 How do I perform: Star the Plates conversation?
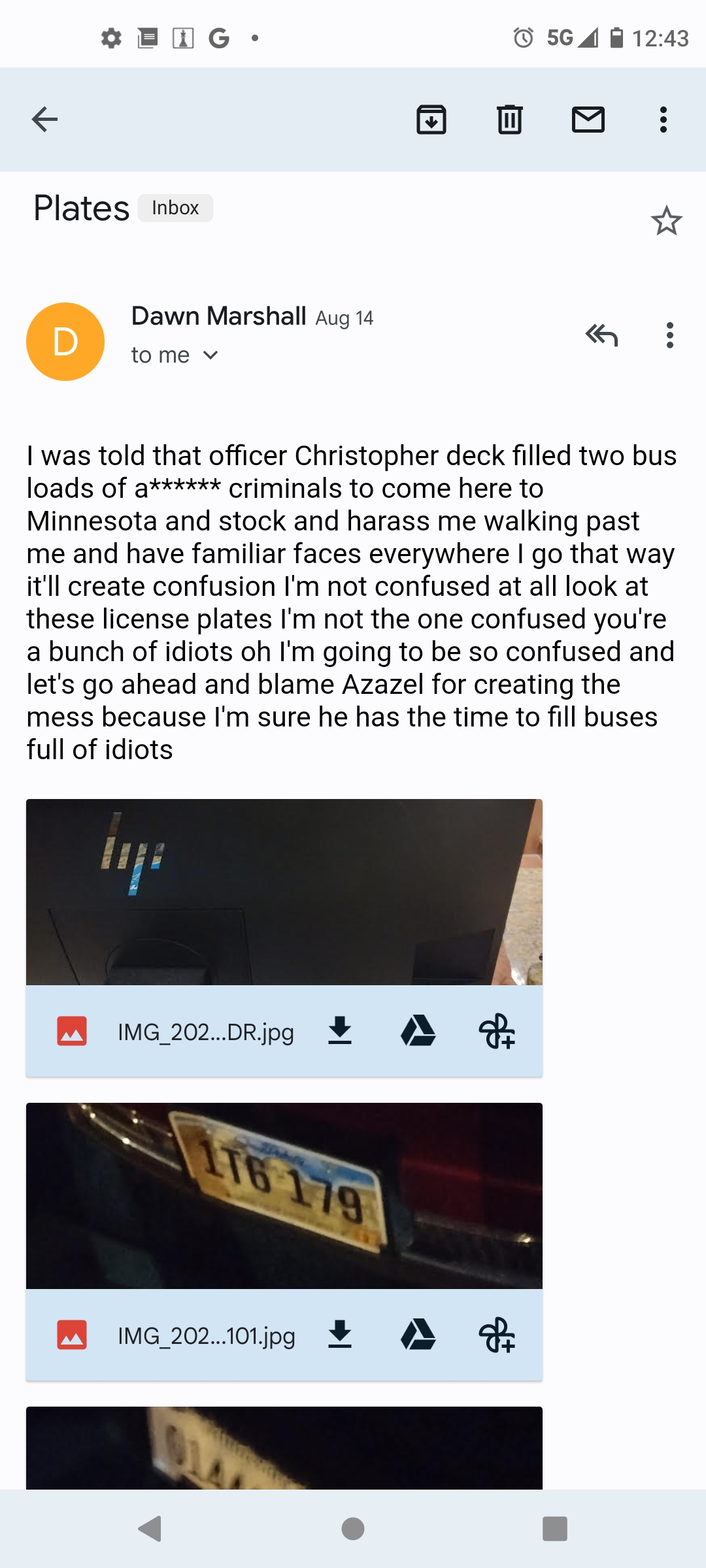(x=667, y=221)
